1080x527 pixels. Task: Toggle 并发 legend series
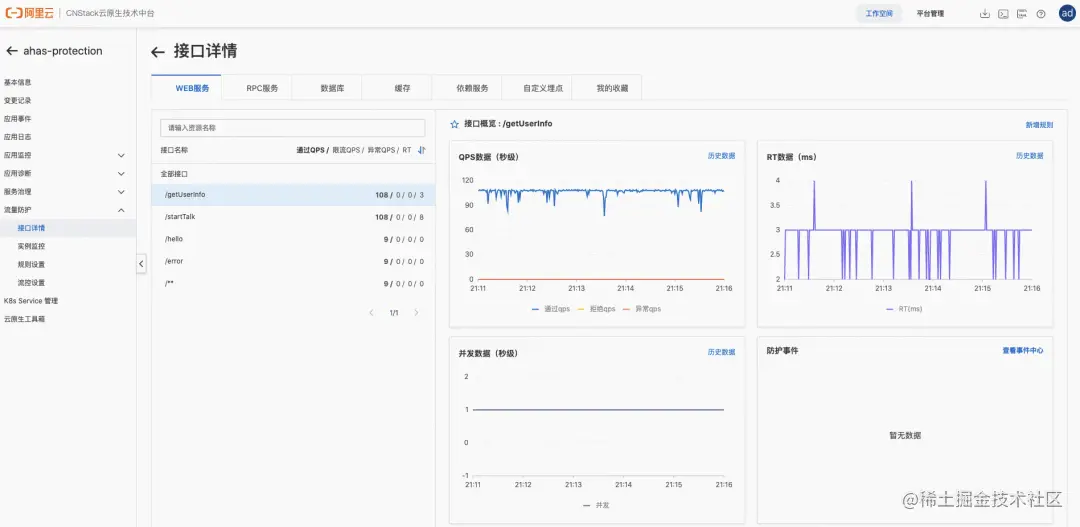coord(596,505)
